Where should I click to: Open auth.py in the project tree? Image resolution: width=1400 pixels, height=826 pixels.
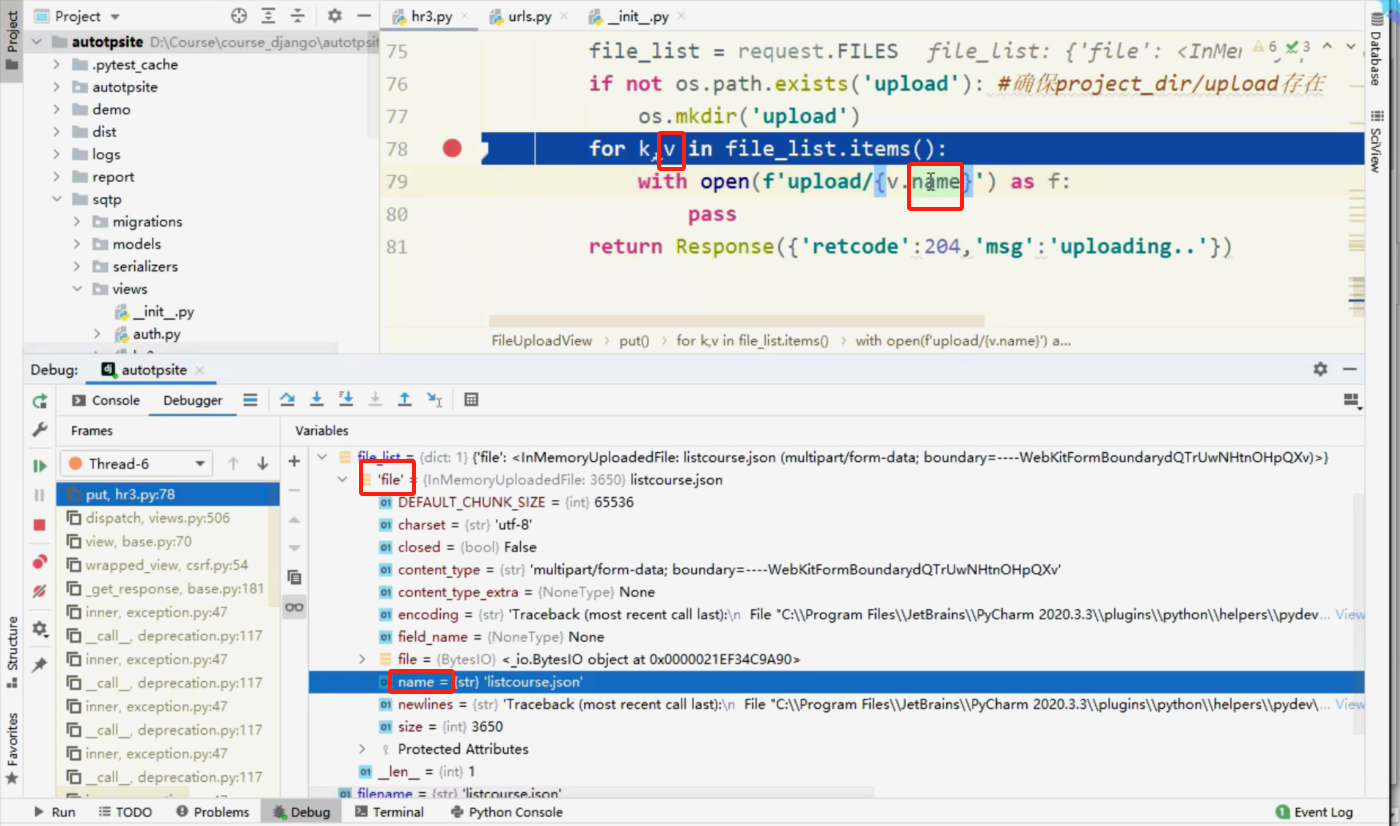click(156, 334)
